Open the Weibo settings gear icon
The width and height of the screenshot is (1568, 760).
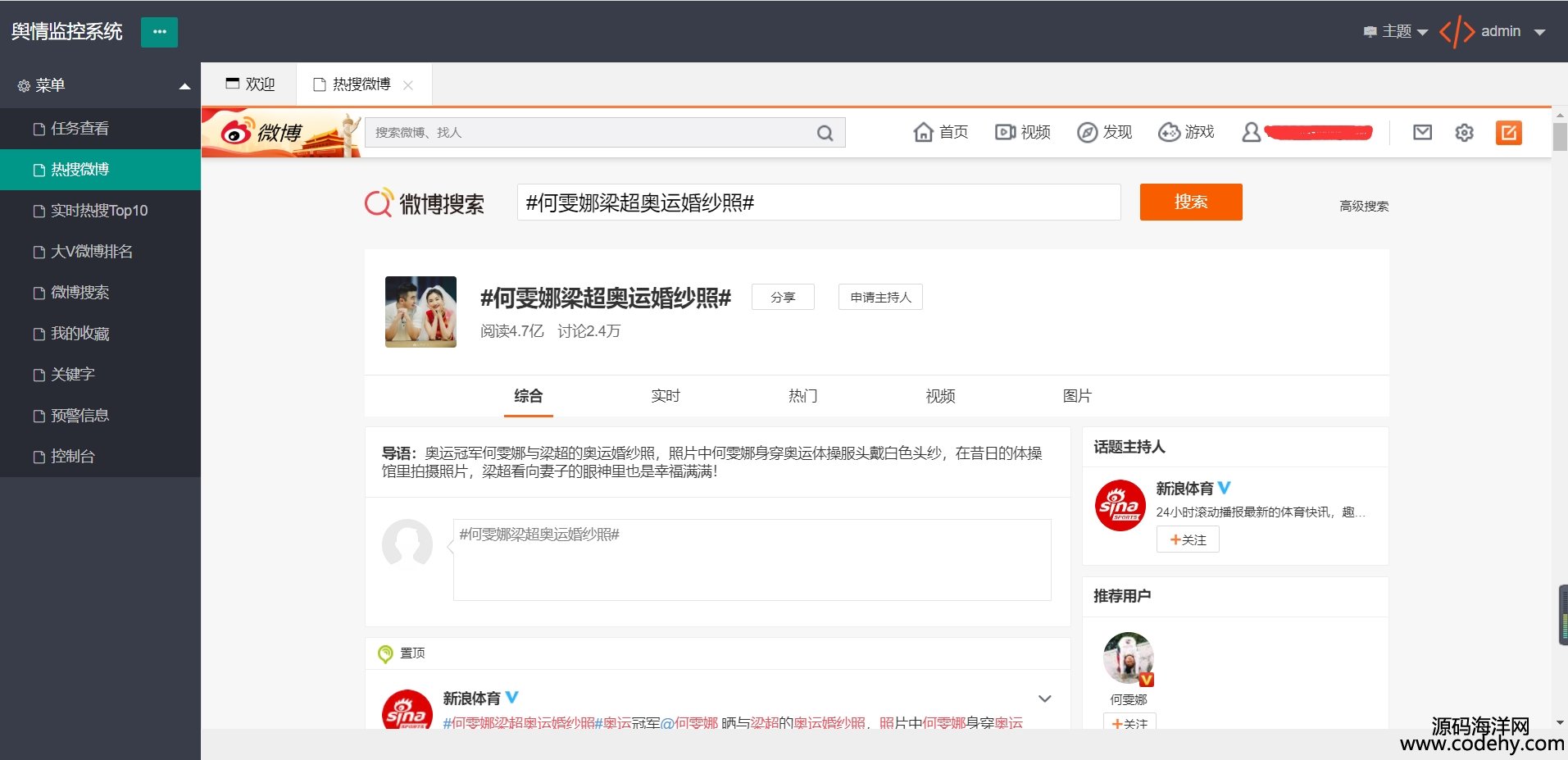(1464, 132)
